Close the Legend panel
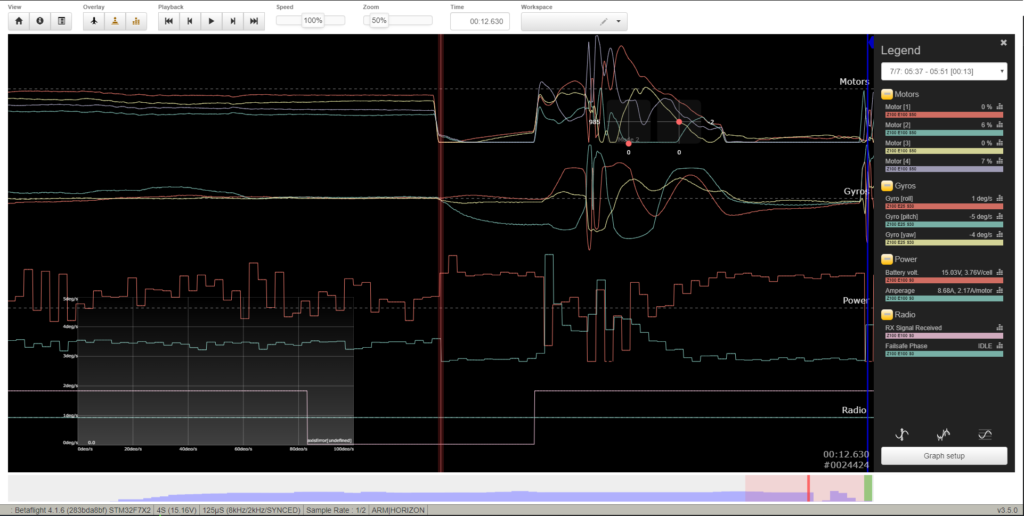 pos(1004,42)
